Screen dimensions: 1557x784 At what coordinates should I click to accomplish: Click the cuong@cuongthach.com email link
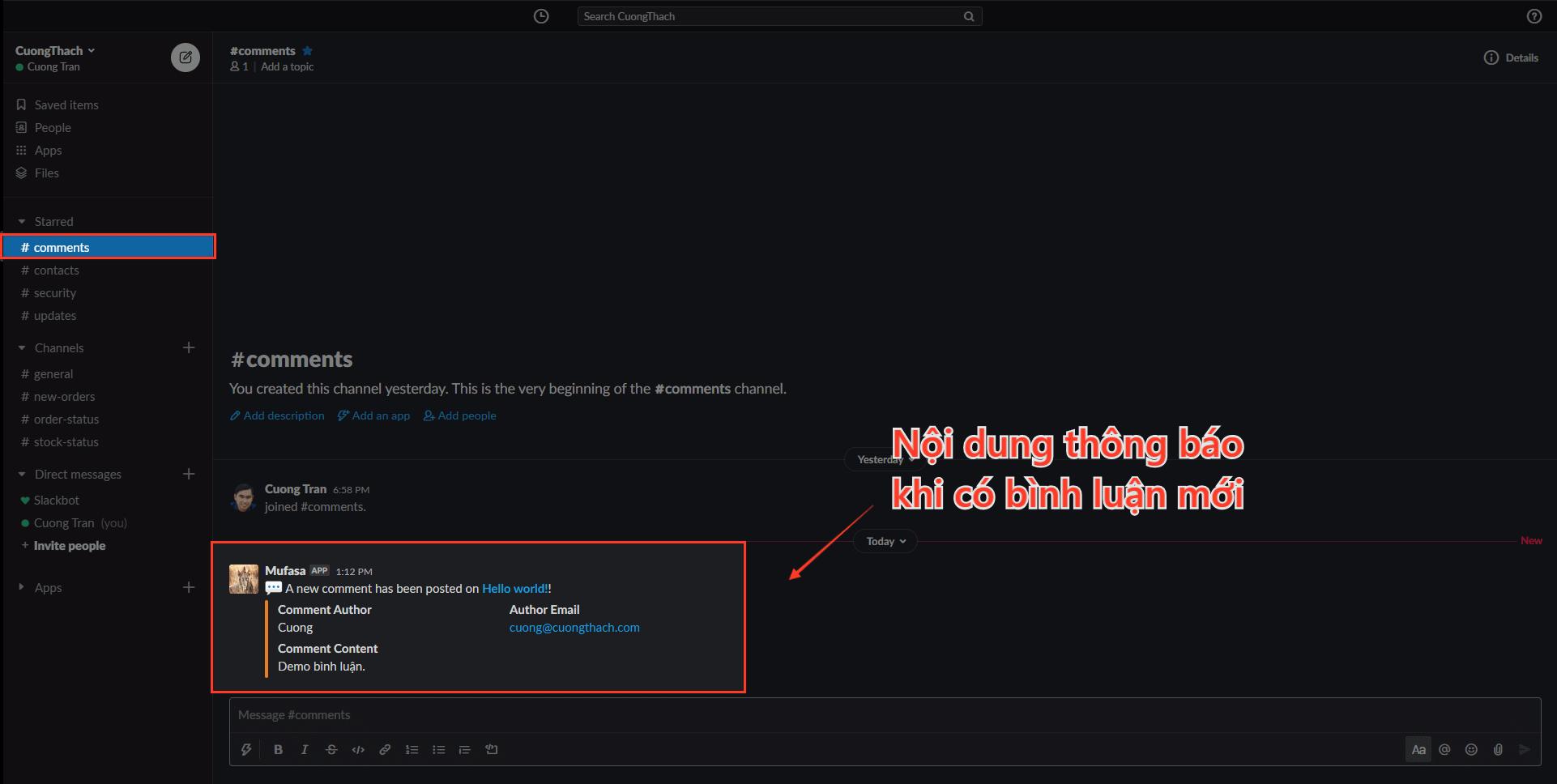[x=574, y=628]
